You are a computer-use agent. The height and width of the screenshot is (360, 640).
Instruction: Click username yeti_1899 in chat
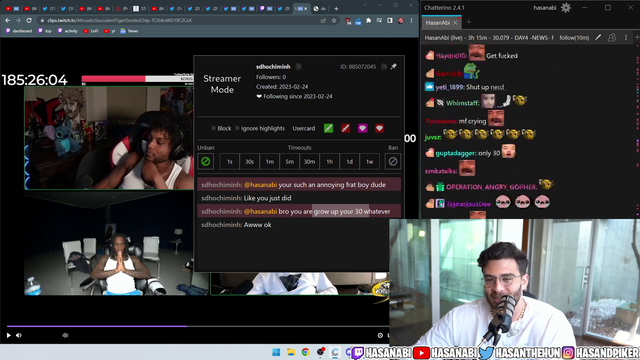[449, 87]
